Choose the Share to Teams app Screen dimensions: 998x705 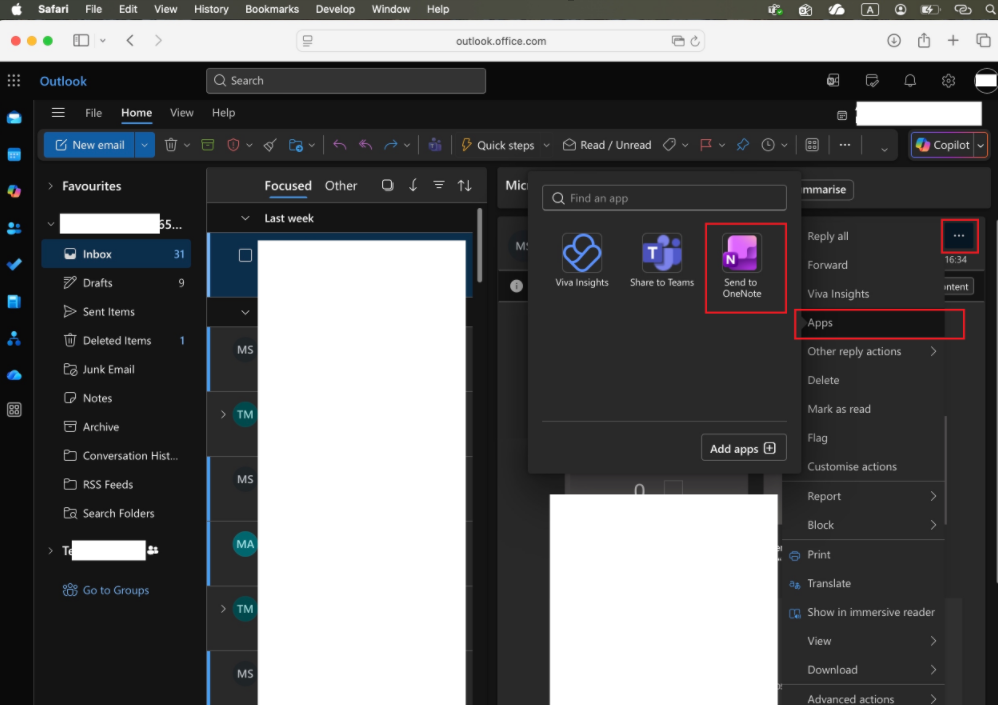tap(661, 261)
